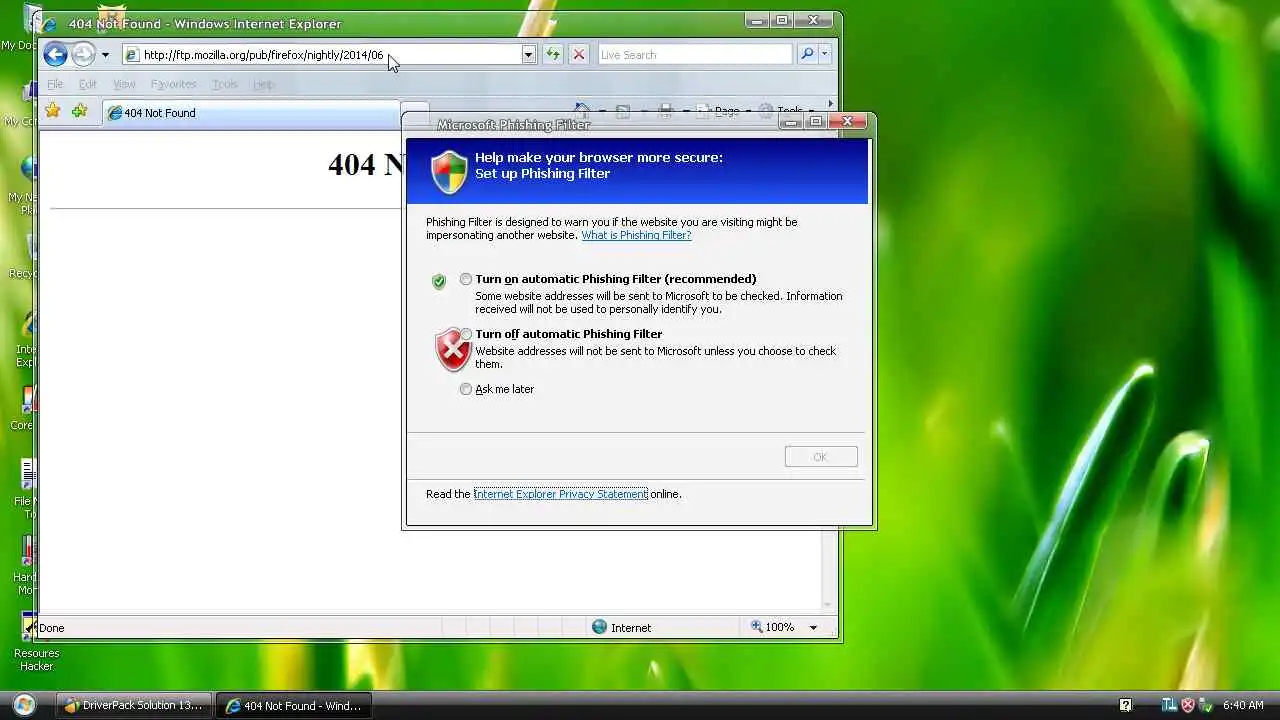Click the 6:40 AM clock

[1243, 705]
